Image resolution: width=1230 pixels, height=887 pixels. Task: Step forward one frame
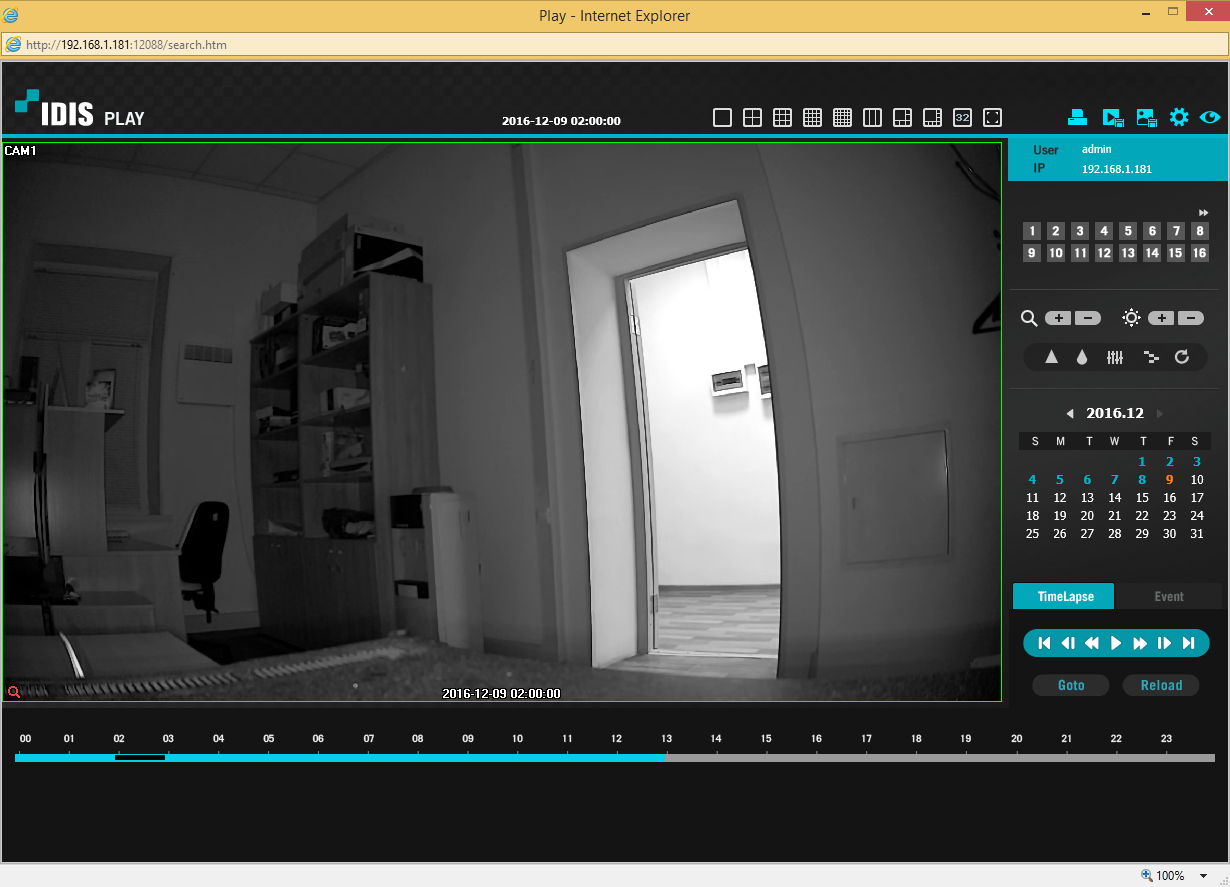[x=1164, y=643]
